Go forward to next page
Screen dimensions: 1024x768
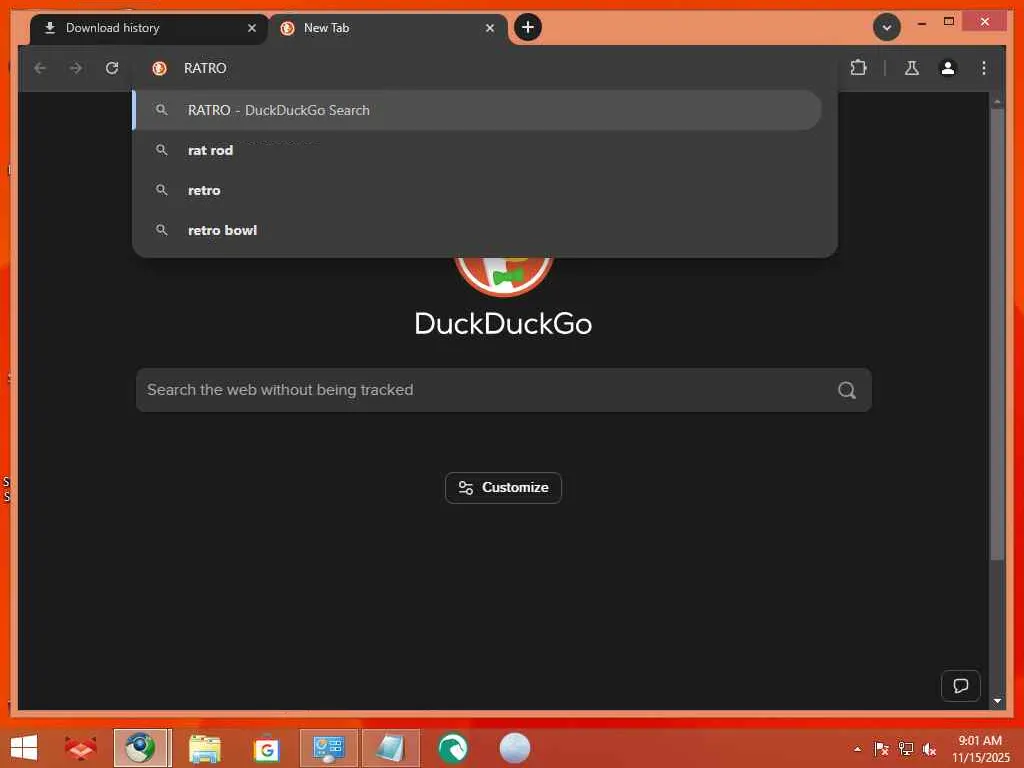click(76, 68)
